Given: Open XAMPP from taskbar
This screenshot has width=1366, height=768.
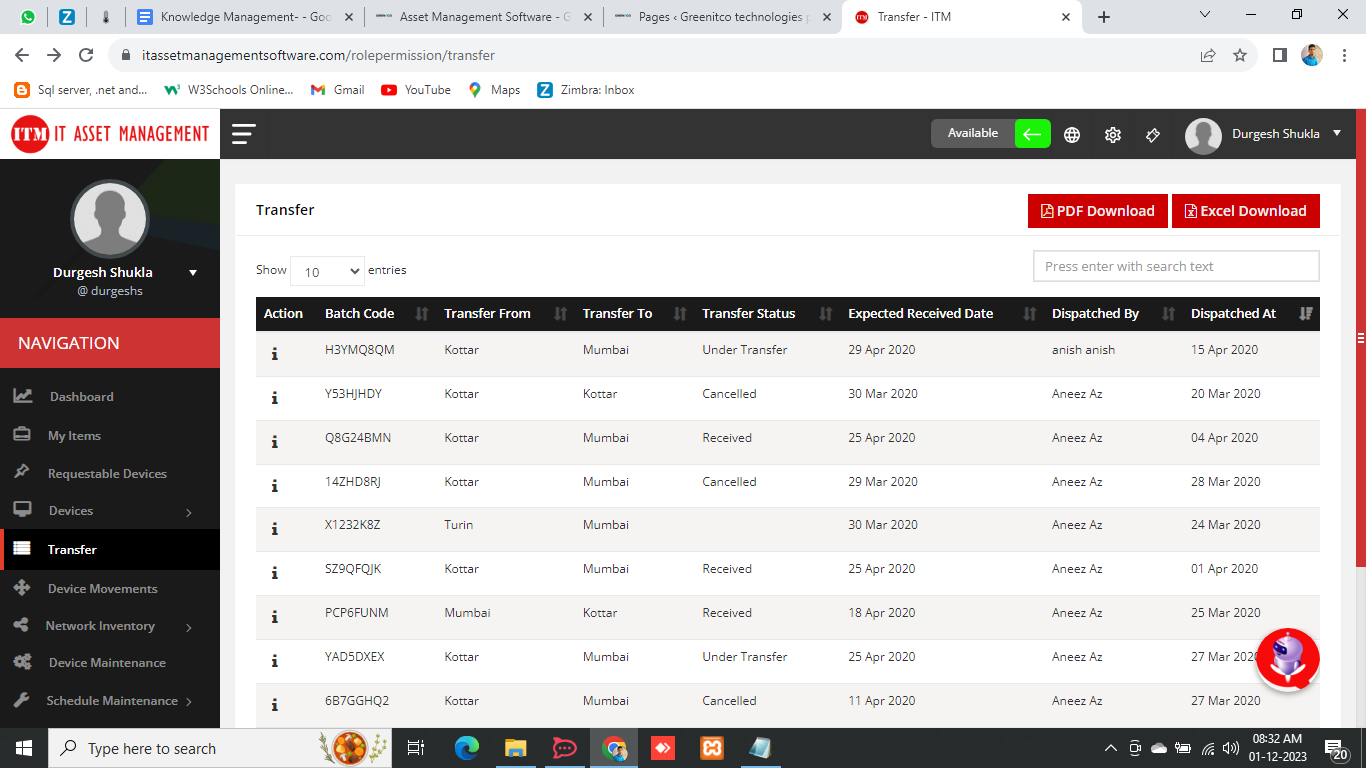Looking at the screenshot, I should [712, 748].
